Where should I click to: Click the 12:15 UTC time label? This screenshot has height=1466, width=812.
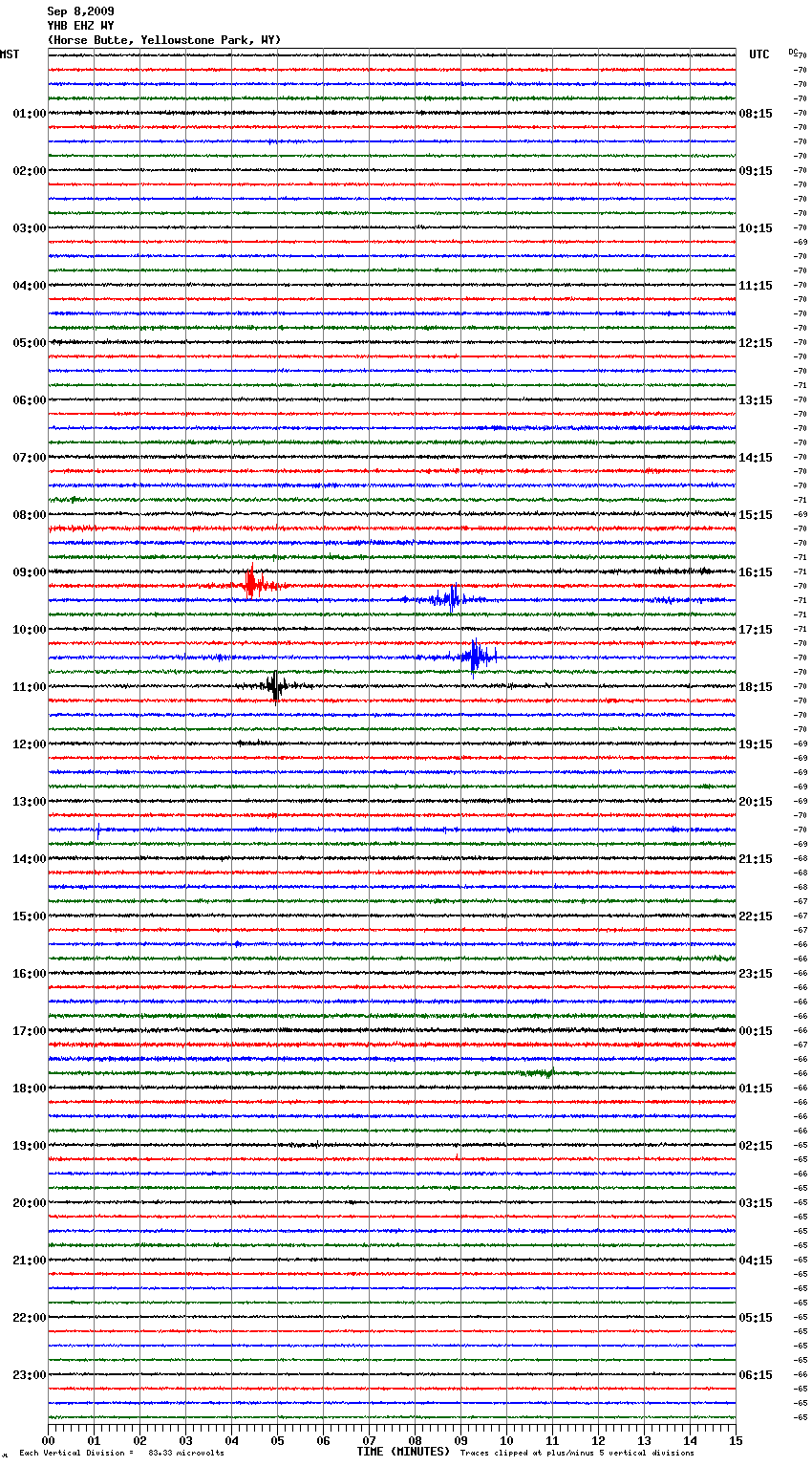(x=756, y=343)
